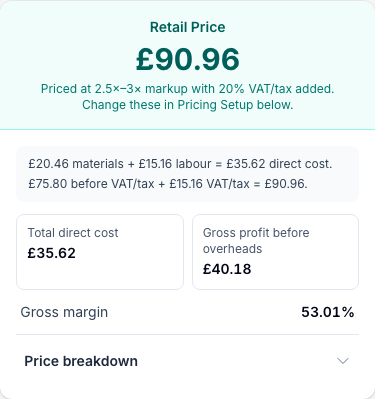The width and height of the screenshot is (375, 399).
Task: Click the Retail Price heading
Action: point(188,27)
